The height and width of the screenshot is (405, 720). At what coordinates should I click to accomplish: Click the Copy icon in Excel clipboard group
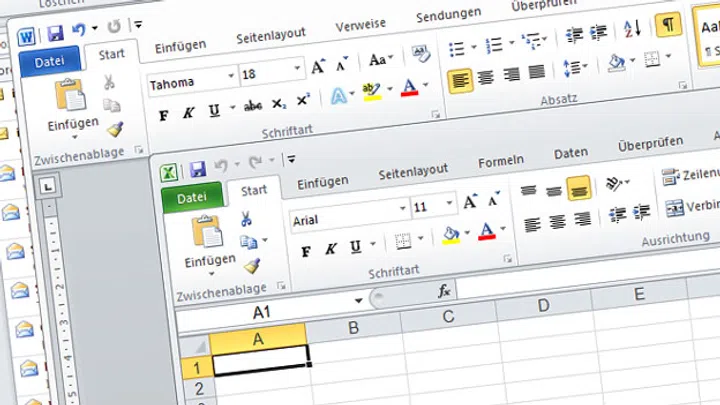coord(248,242)
